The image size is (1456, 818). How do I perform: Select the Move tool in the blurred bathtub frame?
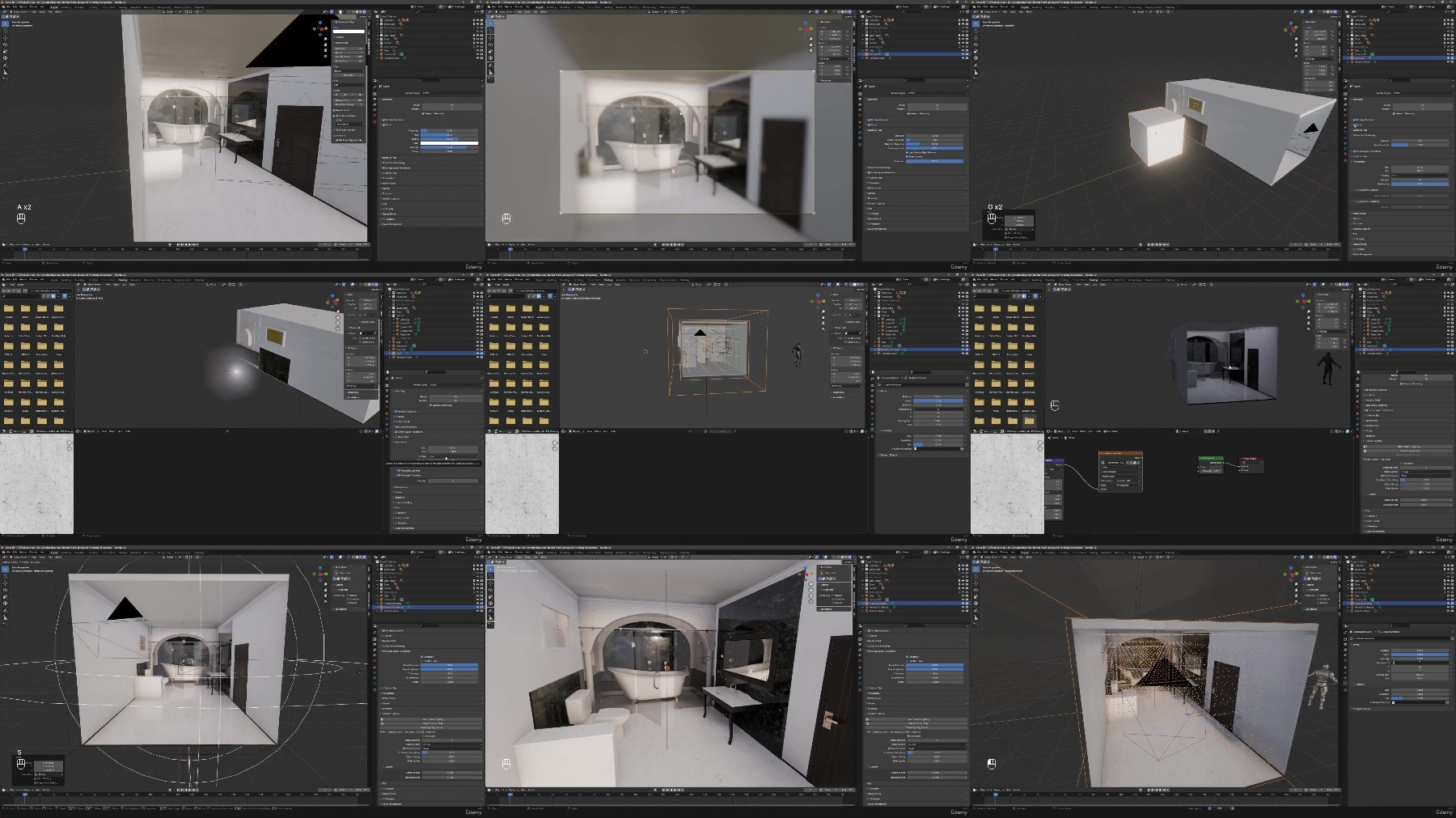pyautogui.click(x=490, y=38)
